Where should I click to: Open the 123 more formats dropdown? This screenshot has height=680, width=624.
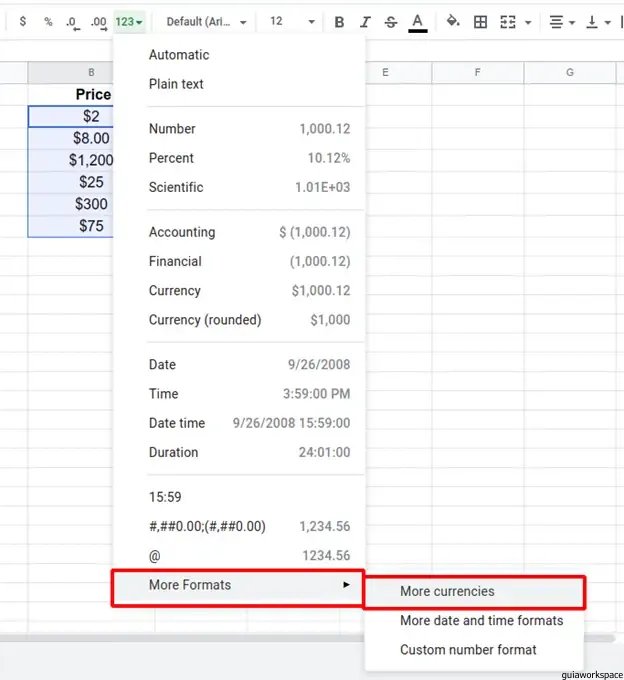[x=129, y=22]
